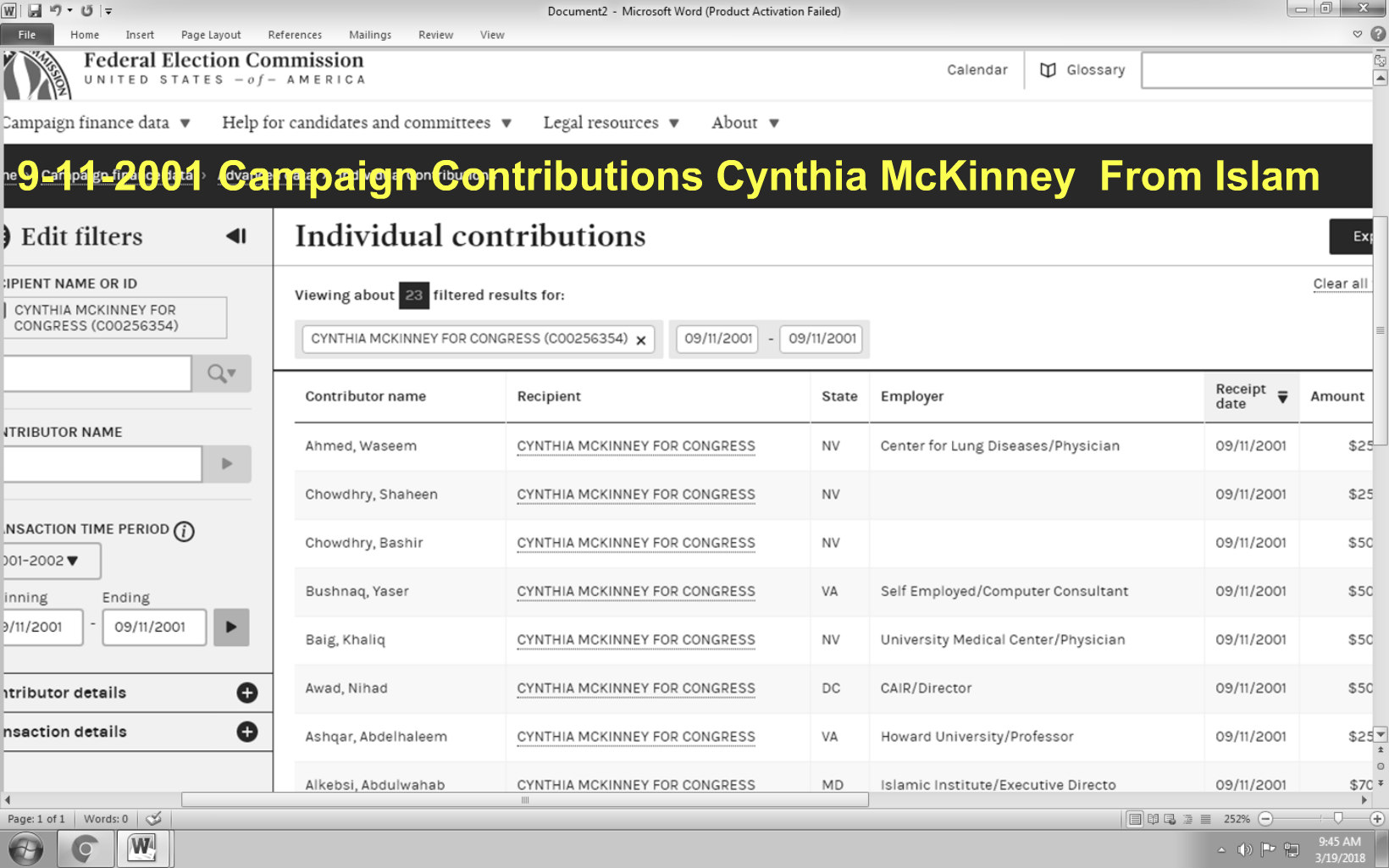Open the Page Layout tab
Image resolution: width=1389 pixels, height=868 pixels.
pyautogui.click(x=211, y=35)
